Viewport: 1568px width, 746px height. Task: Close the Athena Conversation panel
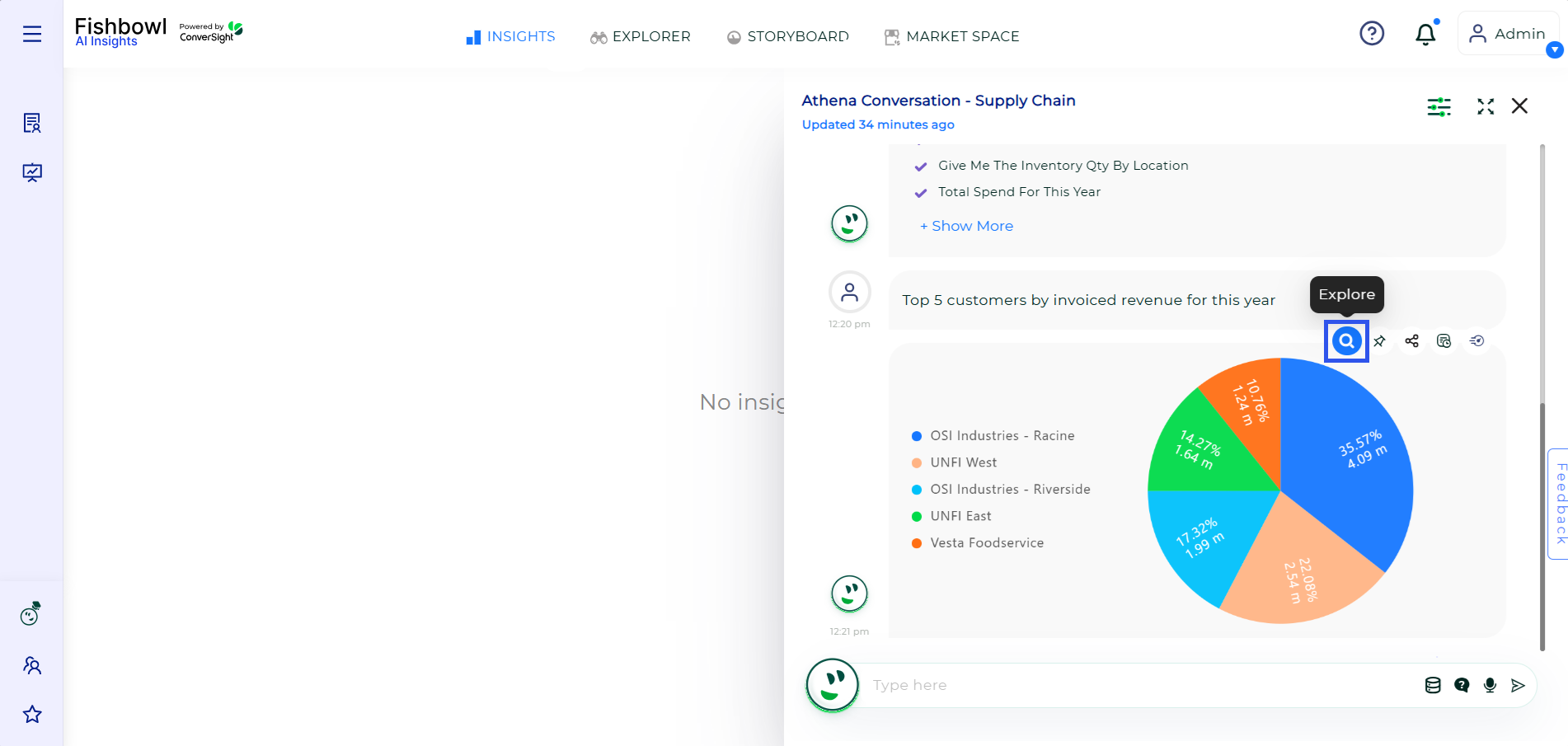pos(1519,106)
